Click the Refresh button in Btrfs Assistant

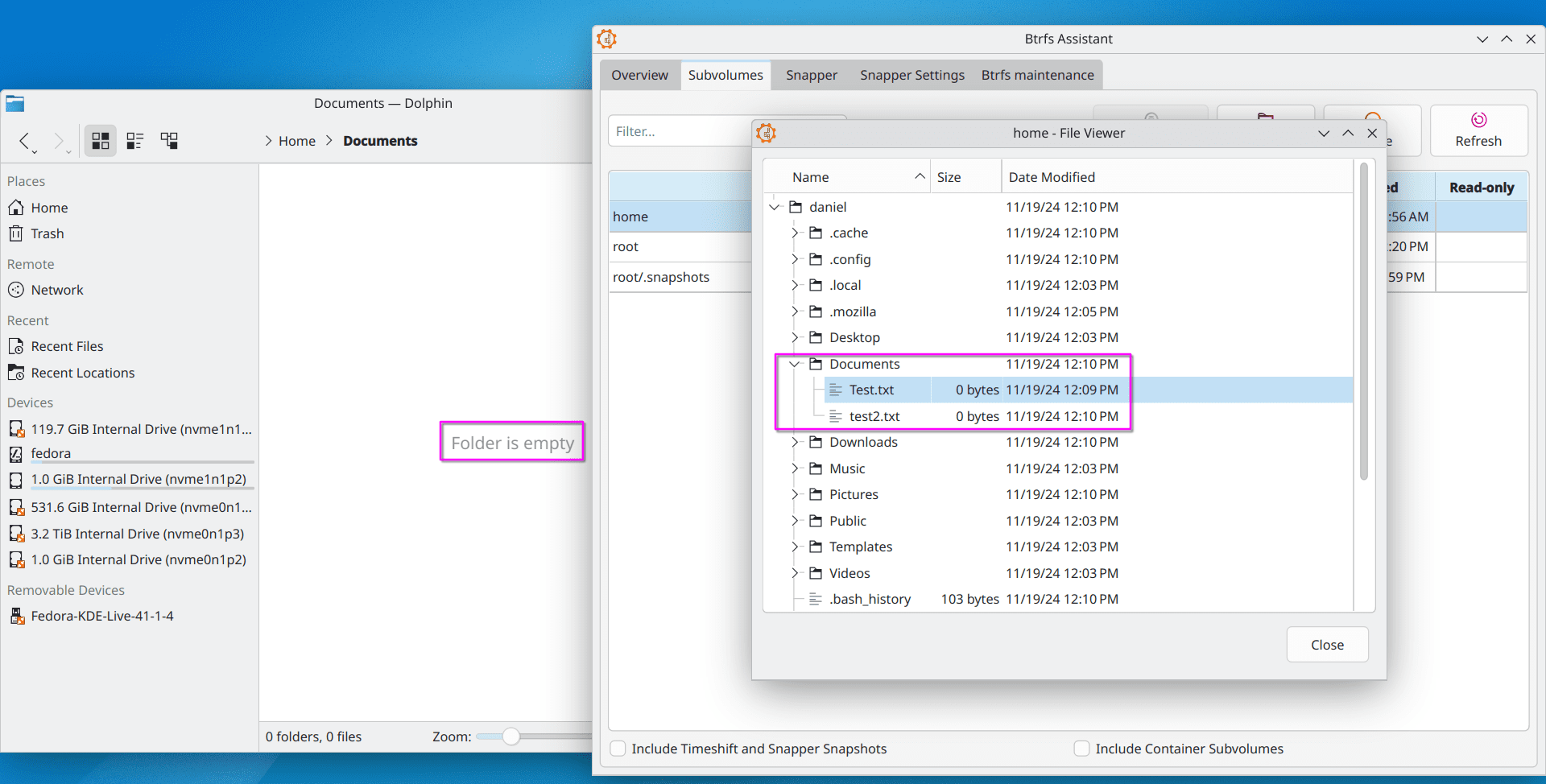(x=1478, y=130)
